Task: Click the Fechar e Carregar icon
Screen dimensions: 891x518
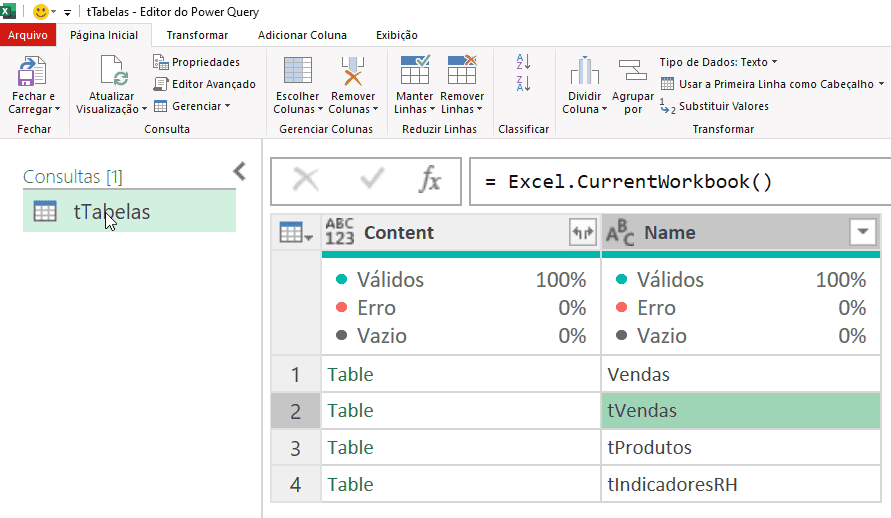Action: pyautogui.click(x=33, y=73)
